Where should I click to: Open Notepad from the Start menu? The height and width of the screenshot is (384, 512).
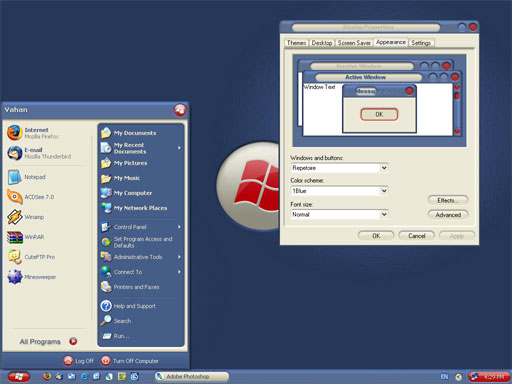click(x=27, y=177)
